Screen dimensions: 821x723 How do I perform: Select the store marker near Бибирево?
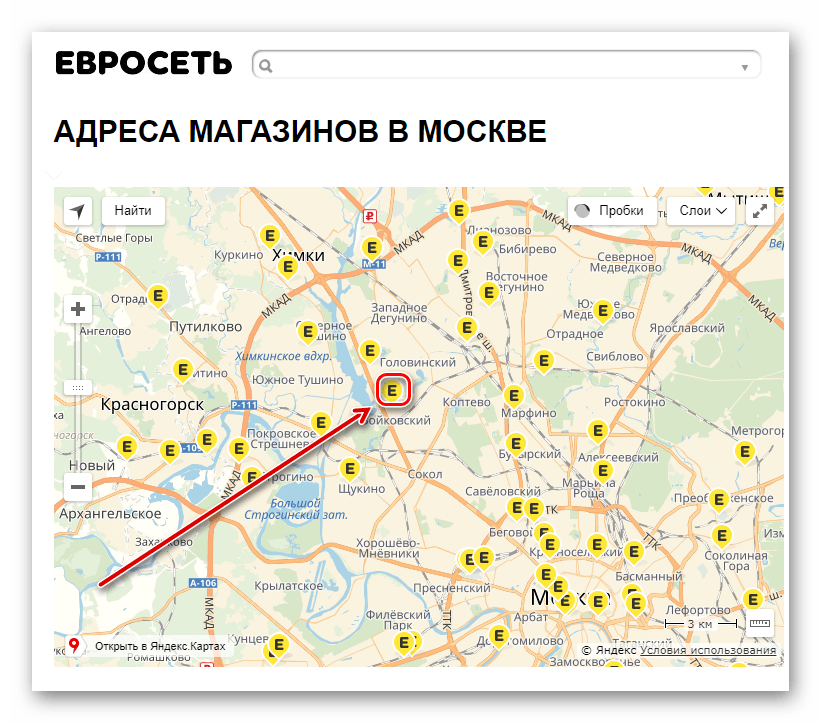point(483,242)
